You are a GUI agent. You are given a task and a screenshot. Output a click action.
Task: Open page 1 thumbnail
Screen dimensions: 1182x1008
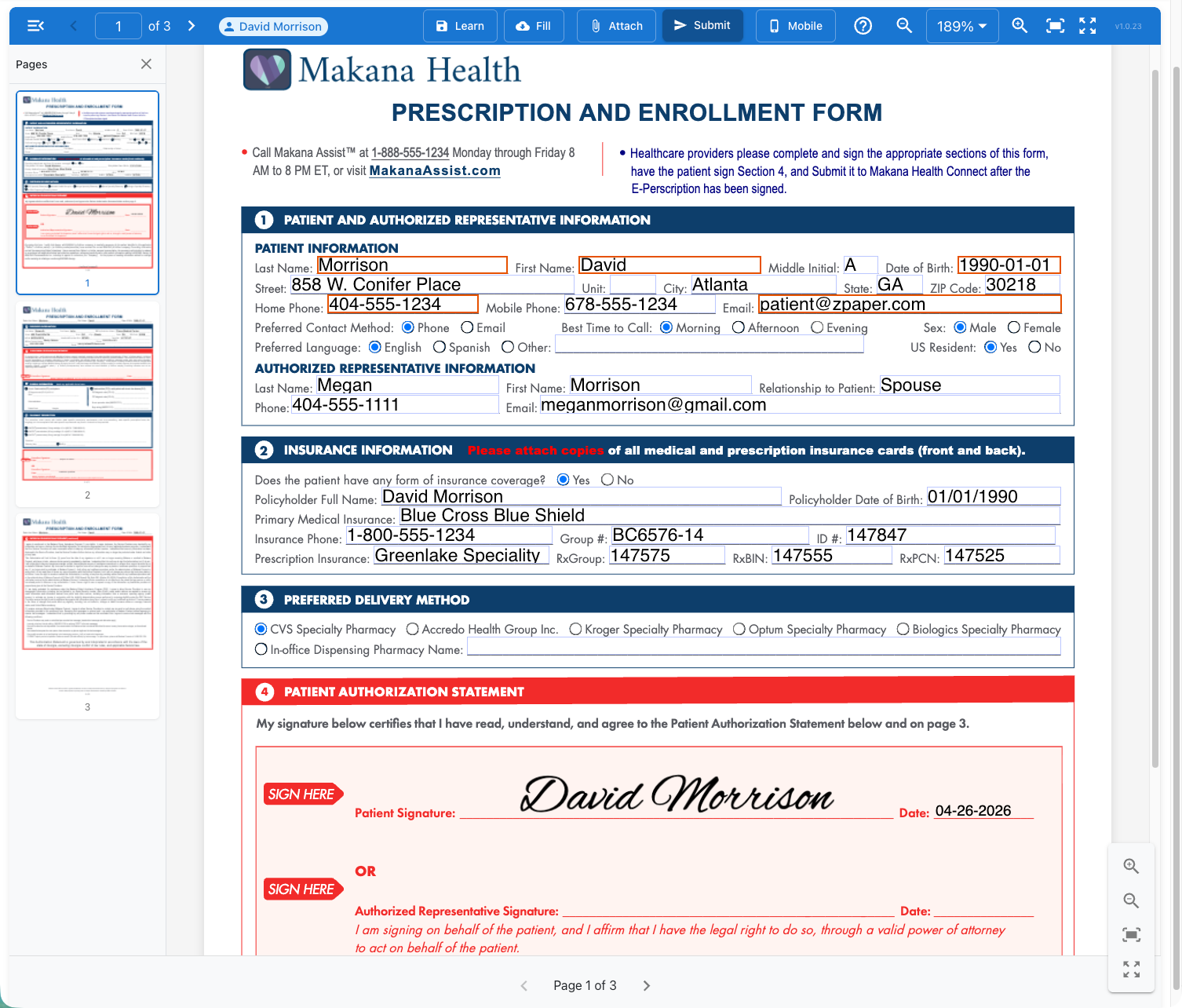tap(87, 192)
